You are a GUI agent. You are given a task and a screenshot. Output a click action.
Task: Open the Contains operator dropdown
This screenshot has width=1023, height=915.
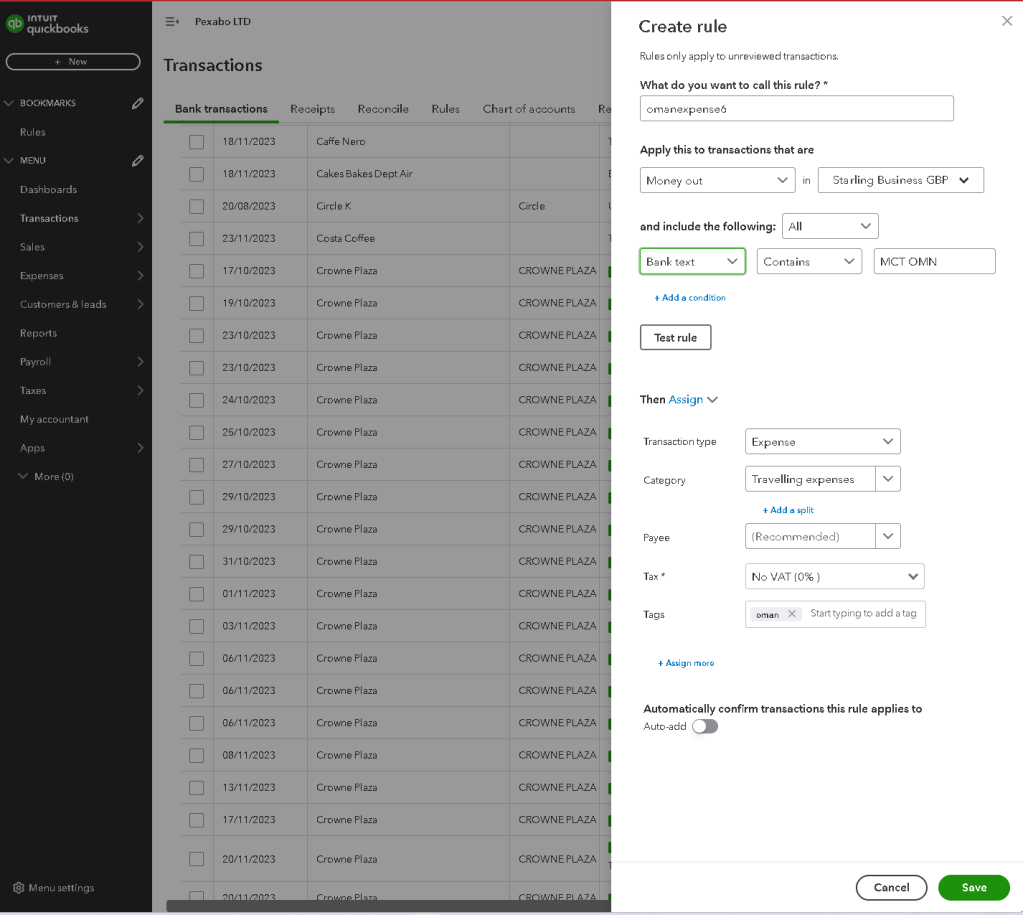click(x=809, y=262)
